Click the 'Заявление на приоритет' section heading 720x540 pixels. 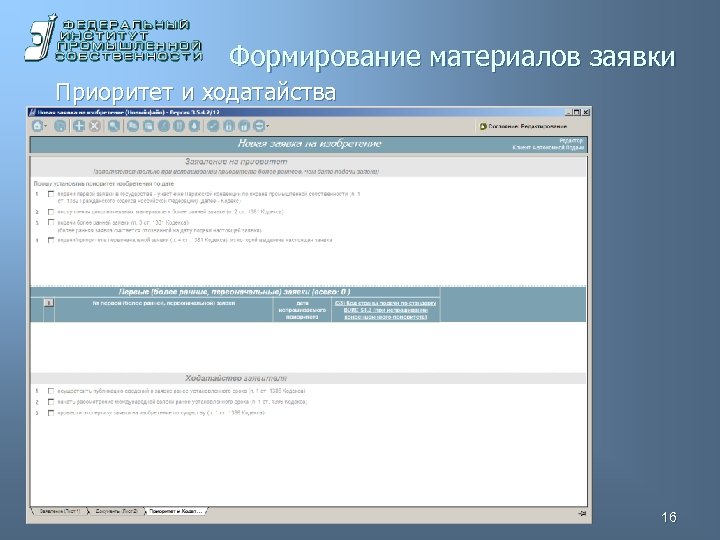(236, 162)
